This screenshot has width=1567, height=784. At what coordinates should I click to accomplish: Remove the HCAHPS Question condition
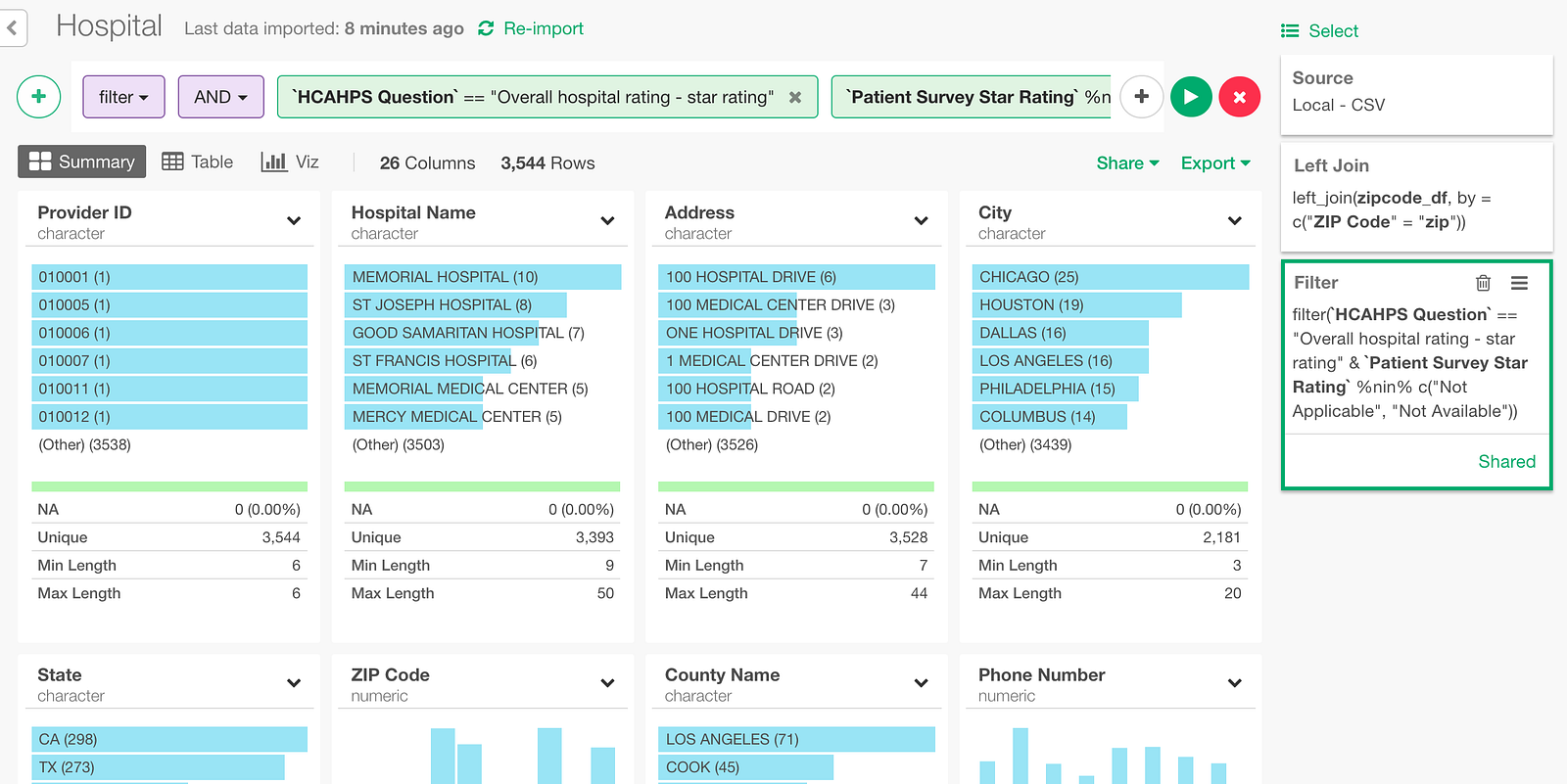(795, 97)
